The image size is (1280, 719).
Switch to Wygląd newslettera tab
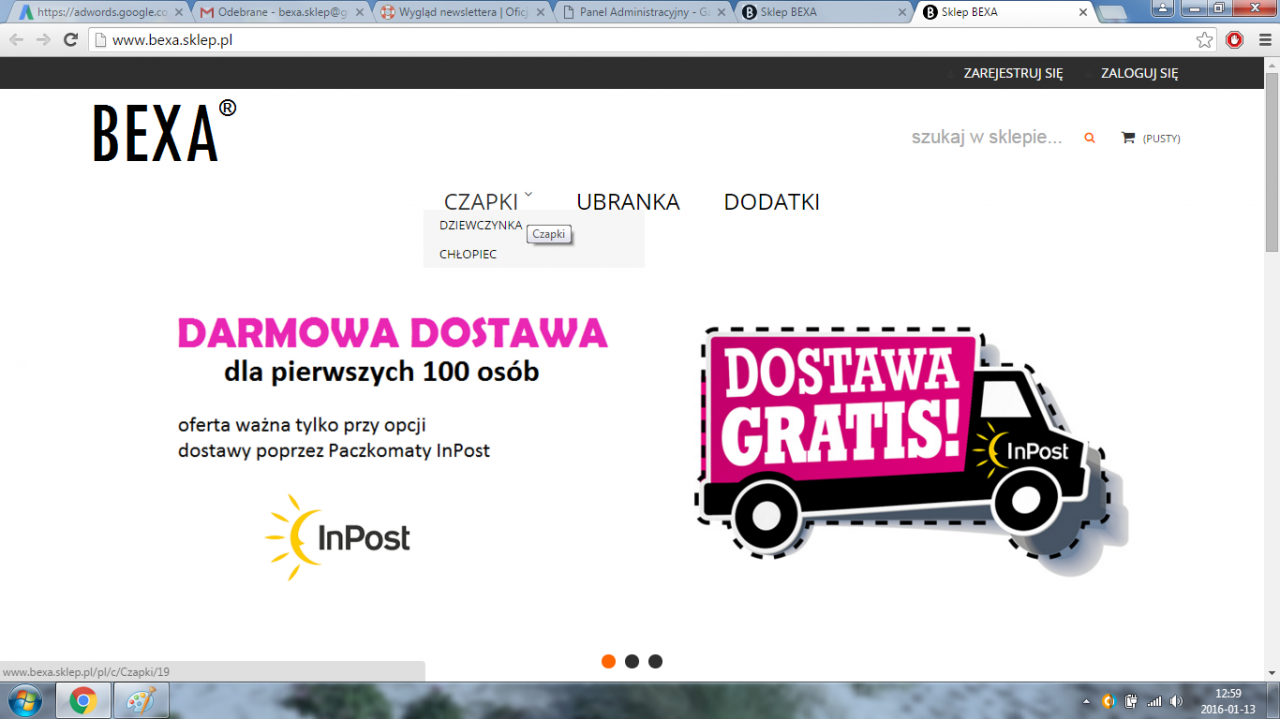pos(459,12)
